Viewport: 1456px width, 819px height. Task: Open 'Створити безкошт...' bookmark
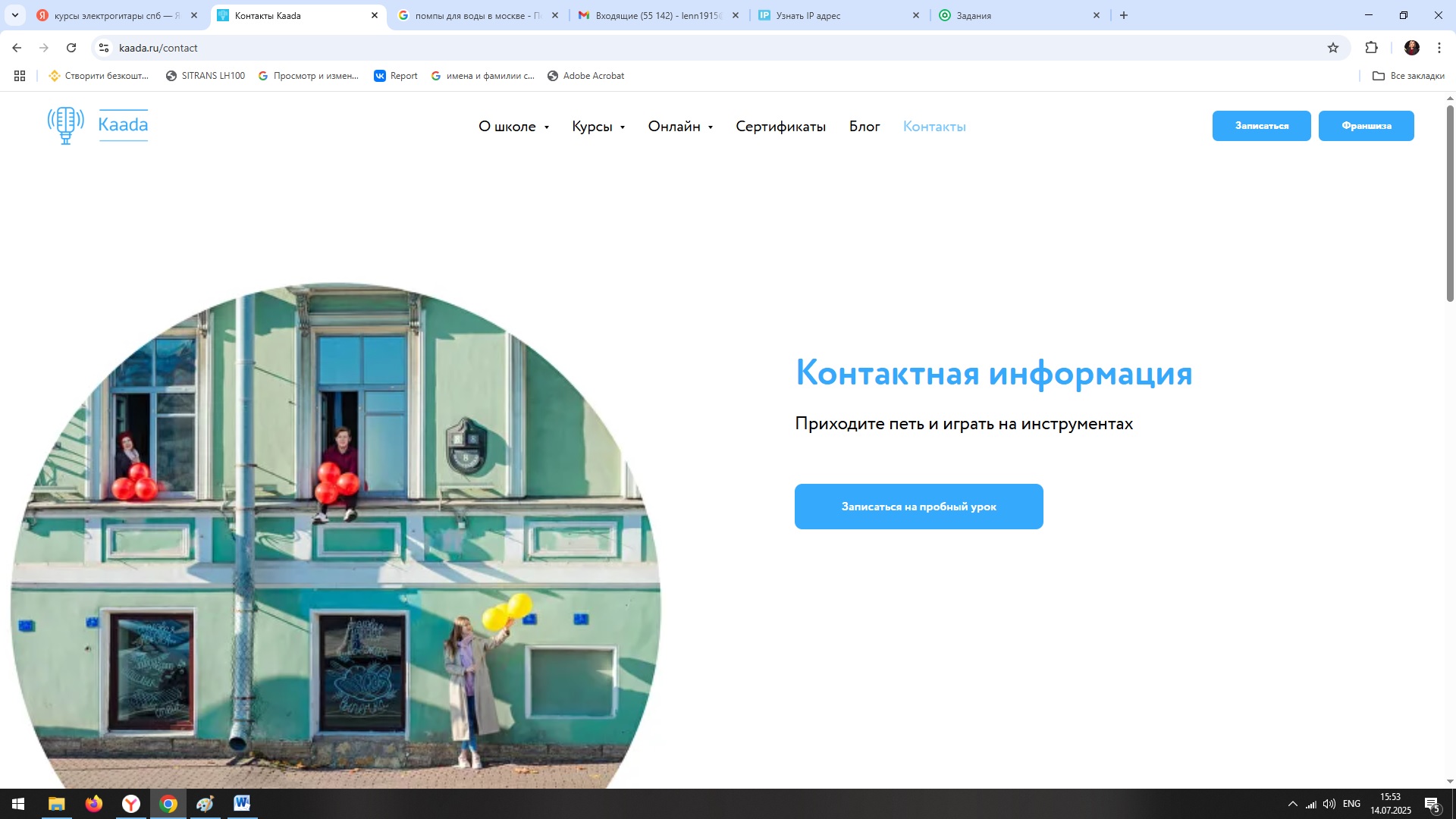click(x=99, y=76)
